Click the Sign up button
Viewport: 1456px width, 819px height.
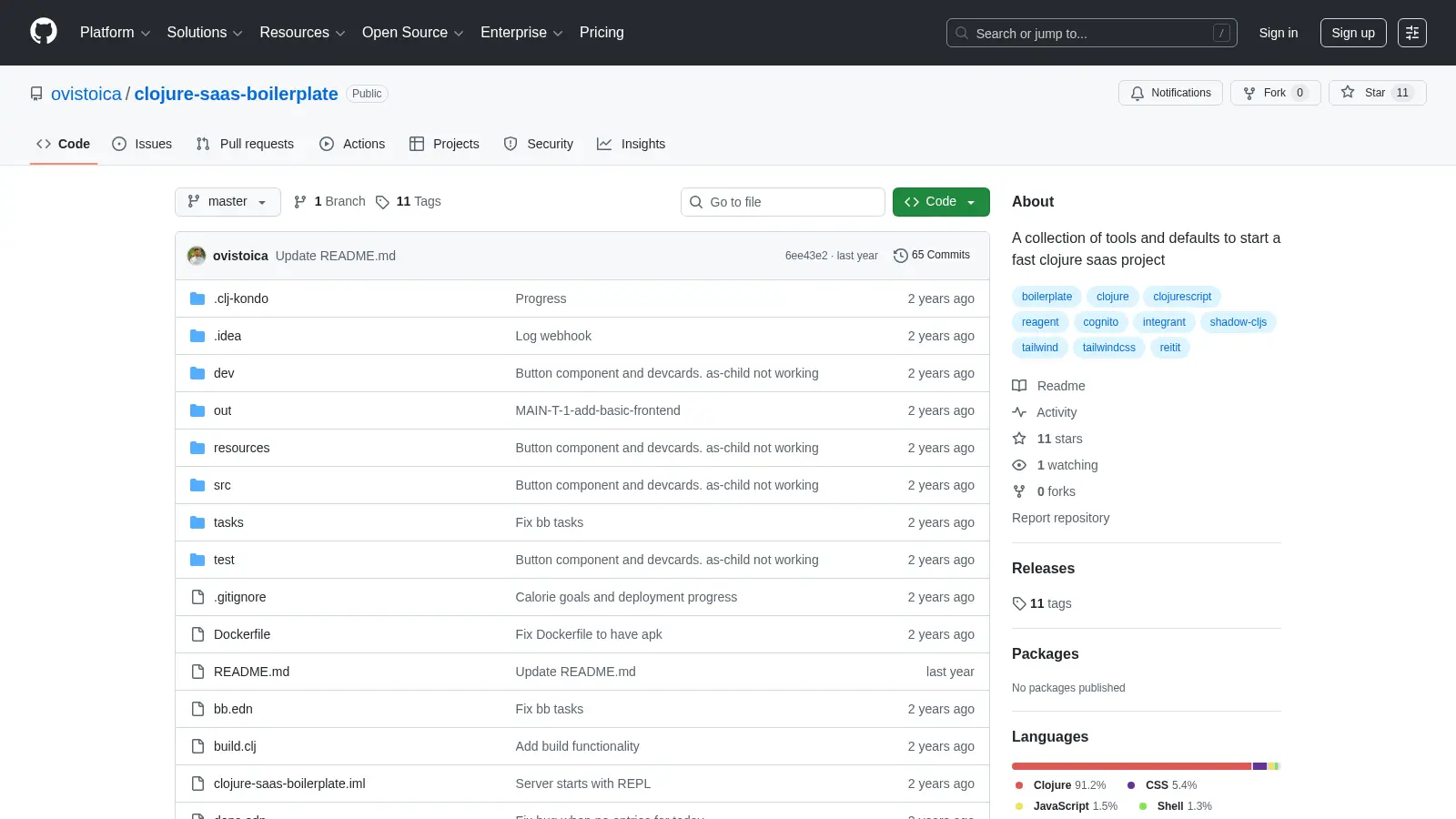(1353, 33)
